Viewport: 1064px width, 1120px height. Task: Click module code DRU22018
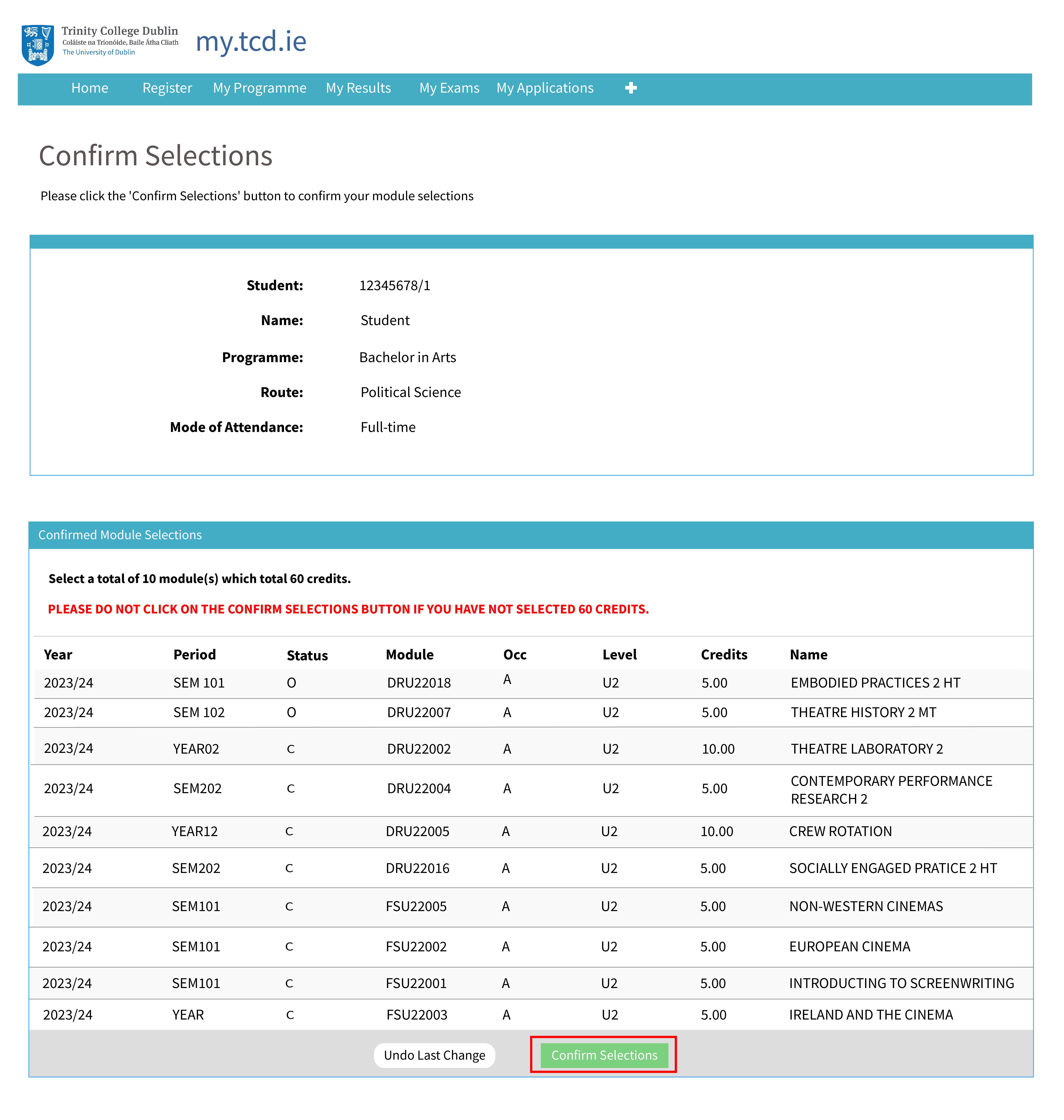pyautogui.click(x=419, y=683)
